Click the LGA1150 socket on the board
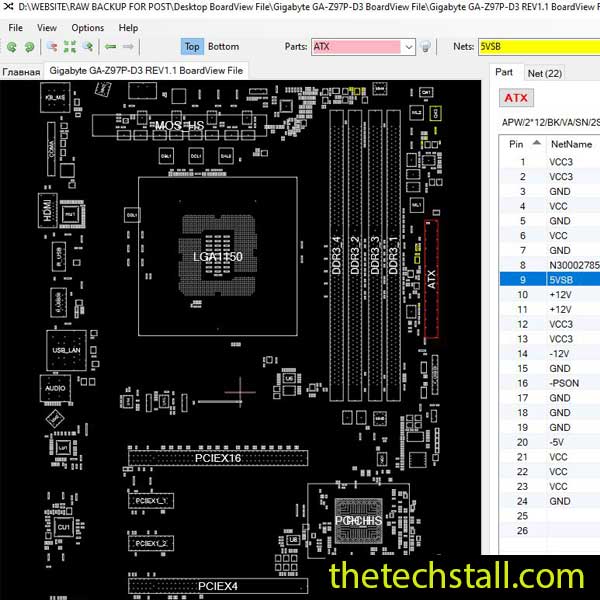600x600 pixels. [218, 257]
